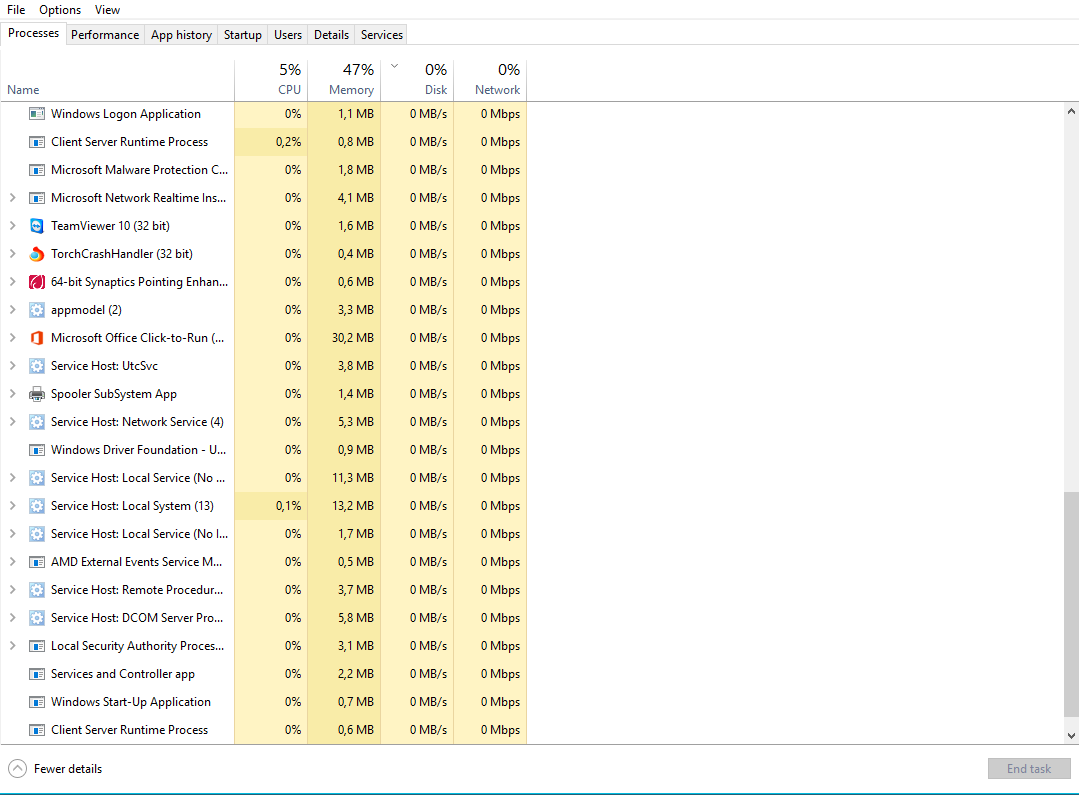Click the Windows Start-Up Application icon
Screen dimensions: 1079x795
pyautogui.click(x=36, y=702)
